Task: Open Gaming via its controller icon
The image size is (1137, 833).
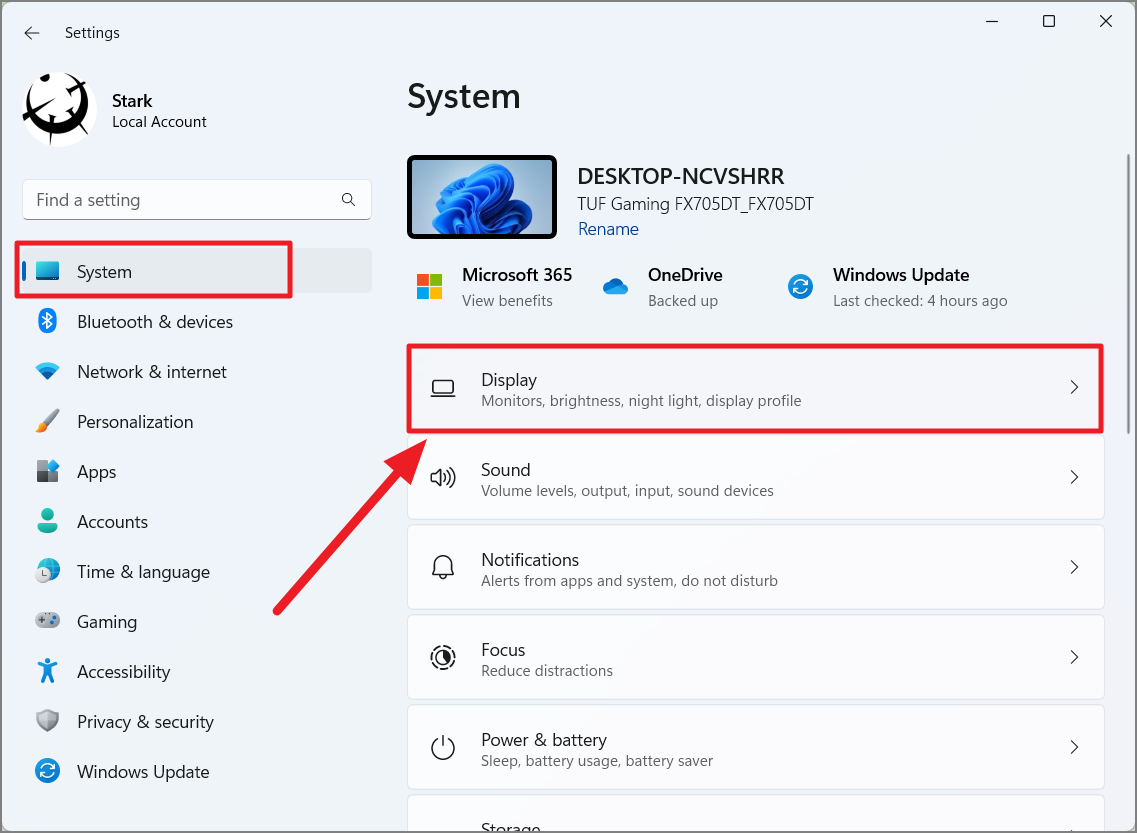Action: coord(48,621)
